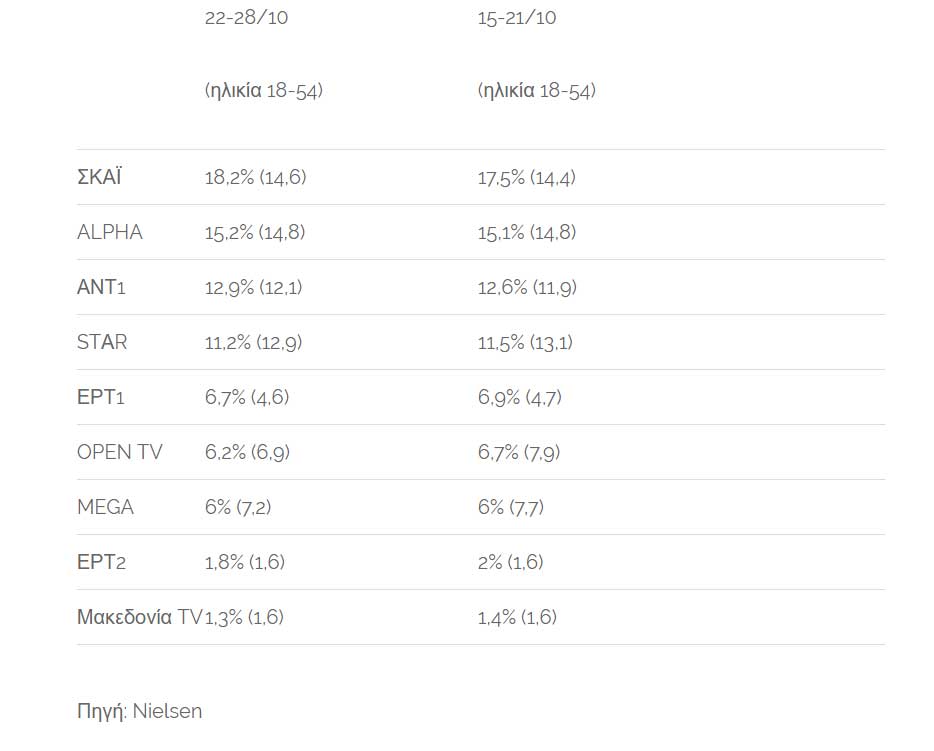
Task: Click the ΕΡΤ1 row label
Action: tap(101, 398)
